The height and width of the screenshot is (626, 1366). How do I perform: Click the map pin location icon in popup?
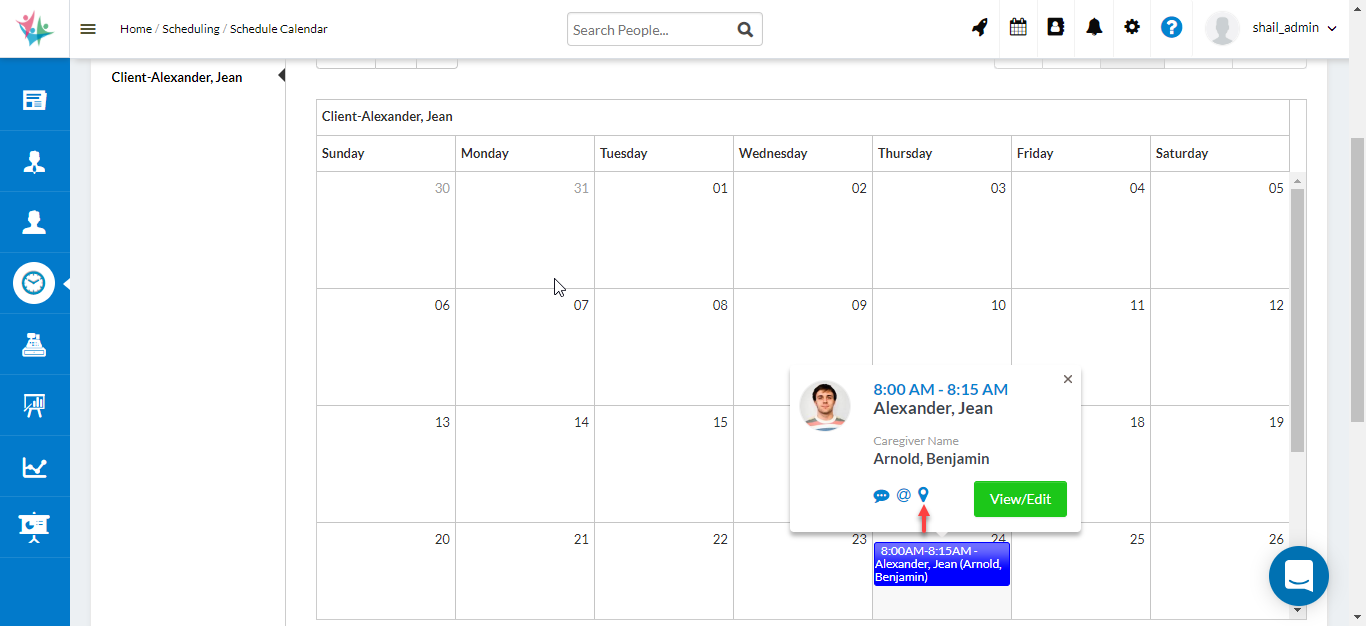coord(923,494)
